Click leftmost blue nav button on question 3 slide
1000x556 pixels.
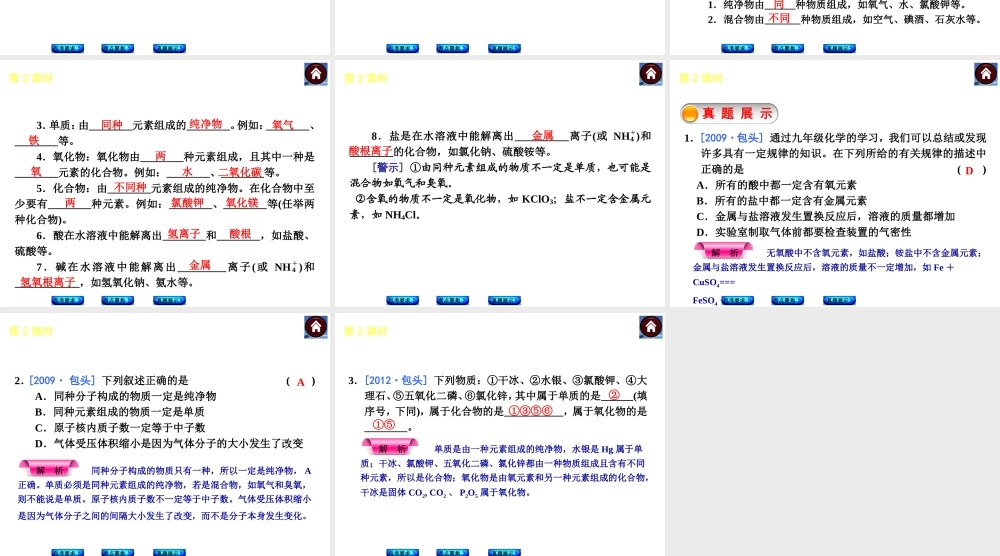coord(402,552)
